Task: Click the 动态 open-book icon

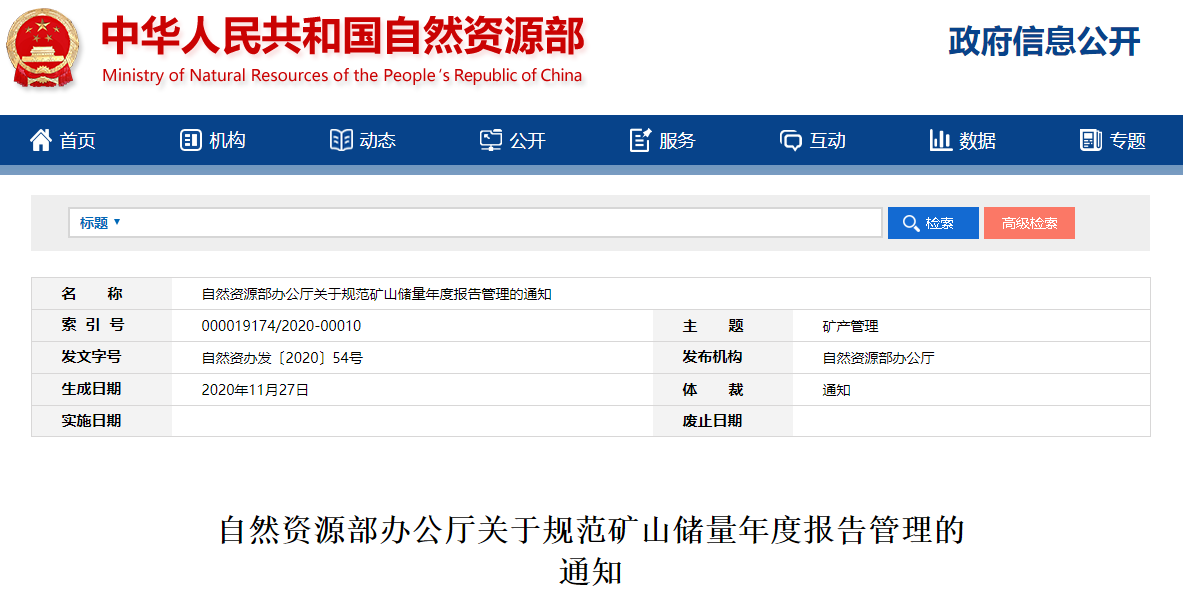Action: (x=341, y=141)
